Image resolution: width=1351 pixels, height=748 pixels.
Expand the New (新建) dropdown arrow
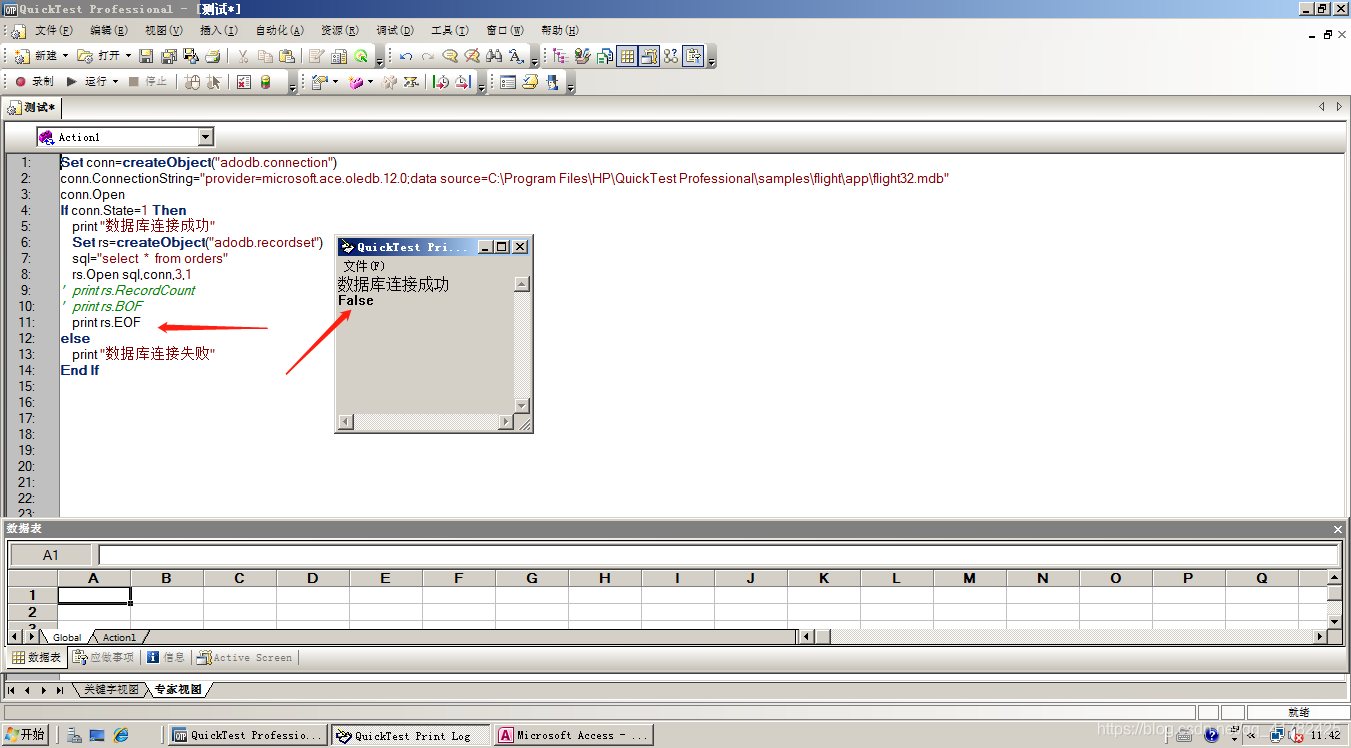[65, 56]
